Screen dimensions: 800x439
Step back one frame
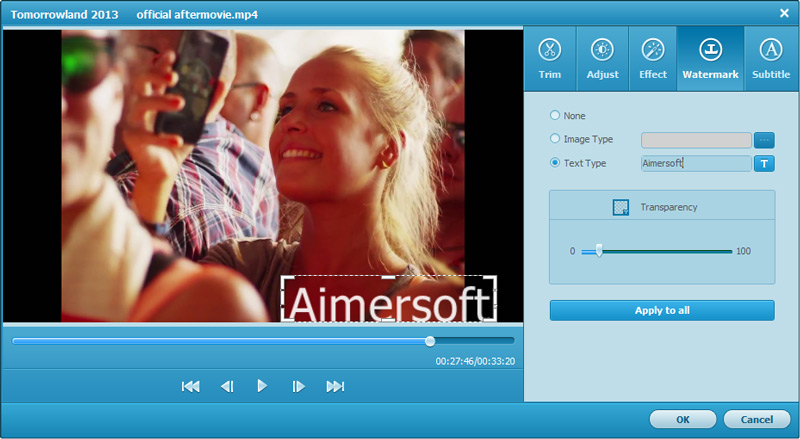[227, 386]
